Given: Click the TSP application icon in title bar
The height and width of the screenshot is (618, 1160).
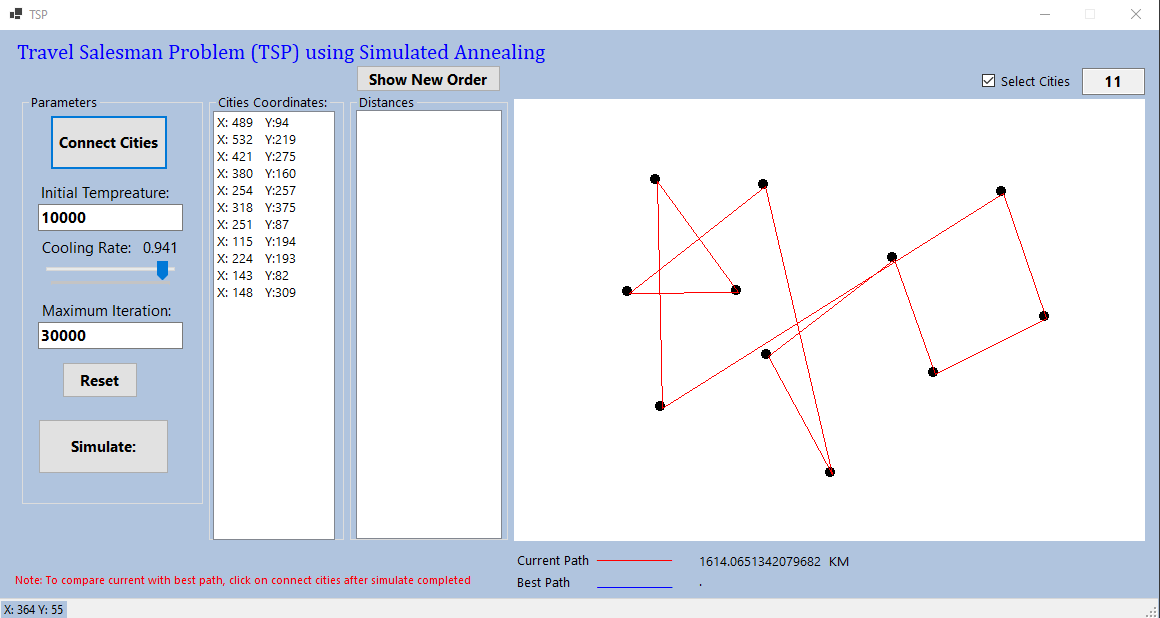Looking at the screenshot, I should coord(14,14).
